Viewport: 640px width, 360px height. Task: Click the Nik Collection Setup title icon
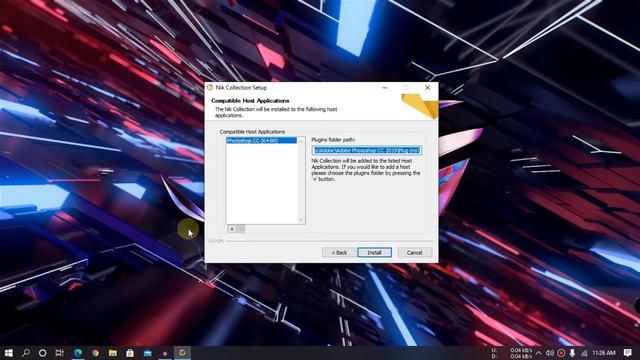point(210,87)
